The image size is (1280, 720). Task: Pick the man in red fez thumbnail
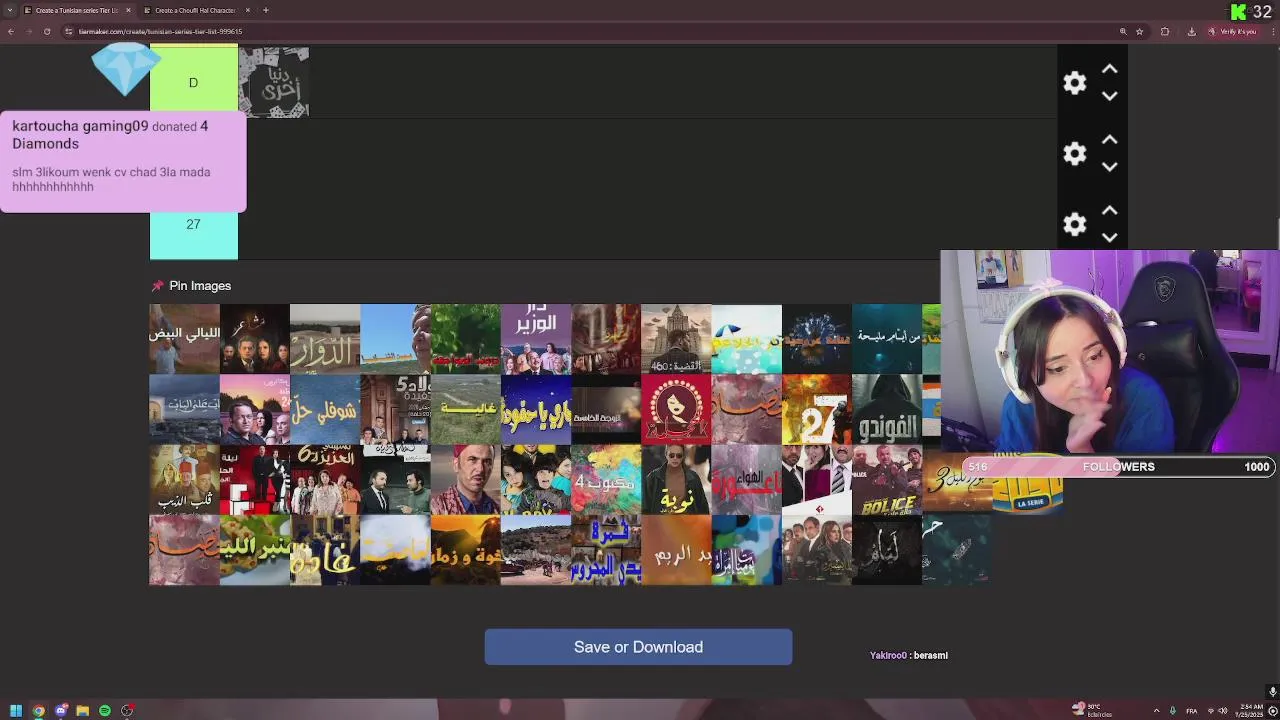465,480
